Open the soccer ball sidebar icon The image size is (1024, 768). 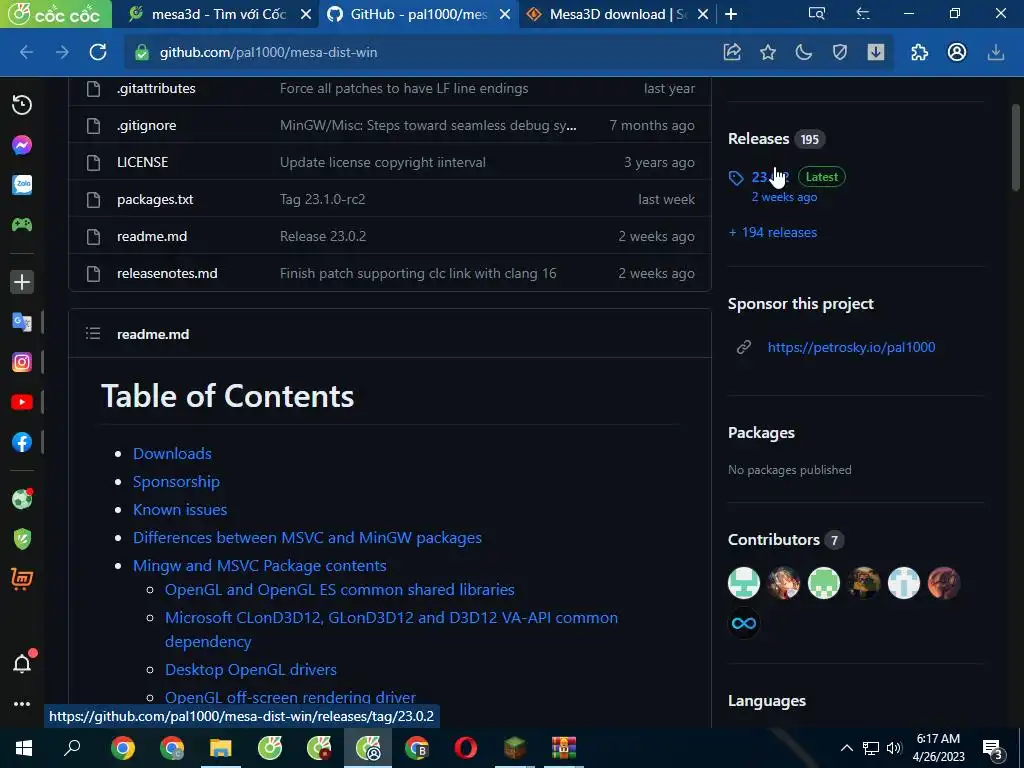tap(22, 499)
